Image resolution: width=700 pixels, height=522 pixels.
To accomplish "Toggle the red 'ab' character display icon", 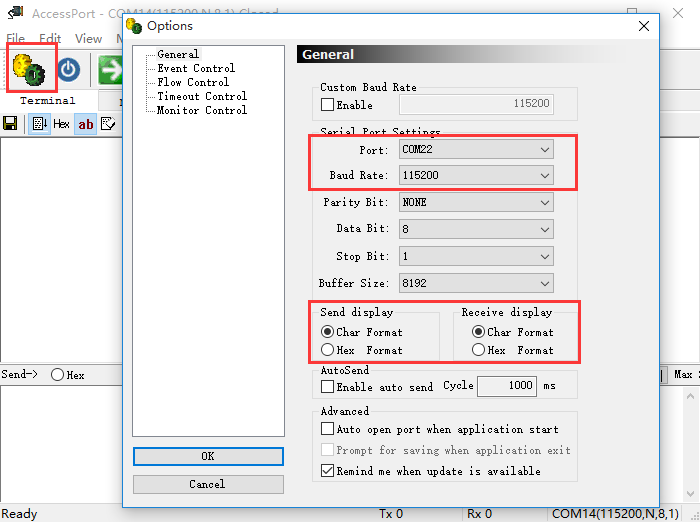I will [x=86, y=124].
